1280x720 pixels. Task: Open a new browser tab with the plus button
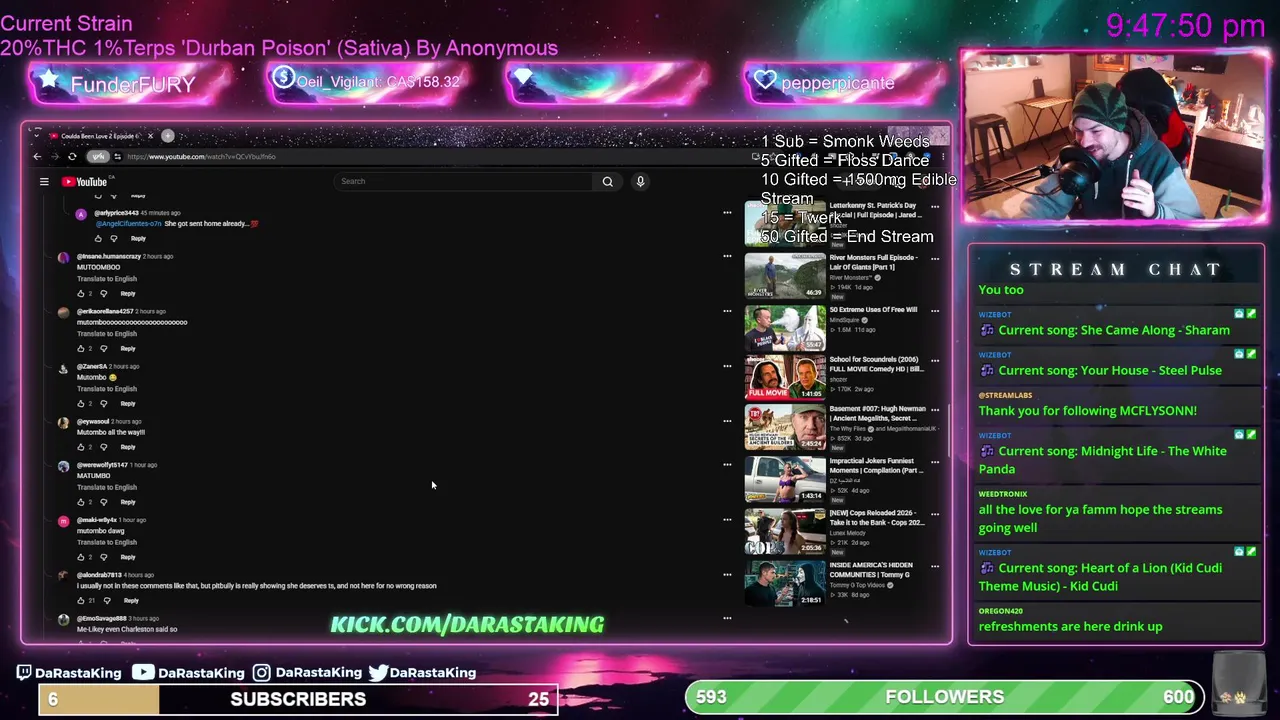click(x=168, y=136)
